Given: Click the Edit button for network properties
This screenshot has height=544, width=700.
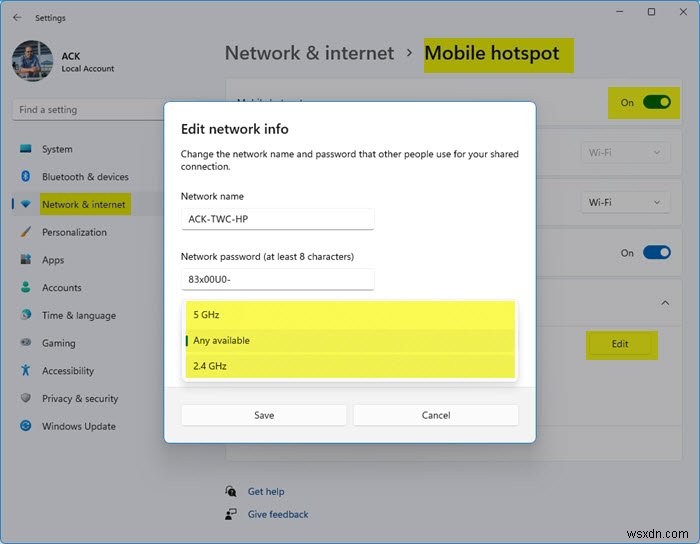Looking at the screenshot, I should coord(620,344).
